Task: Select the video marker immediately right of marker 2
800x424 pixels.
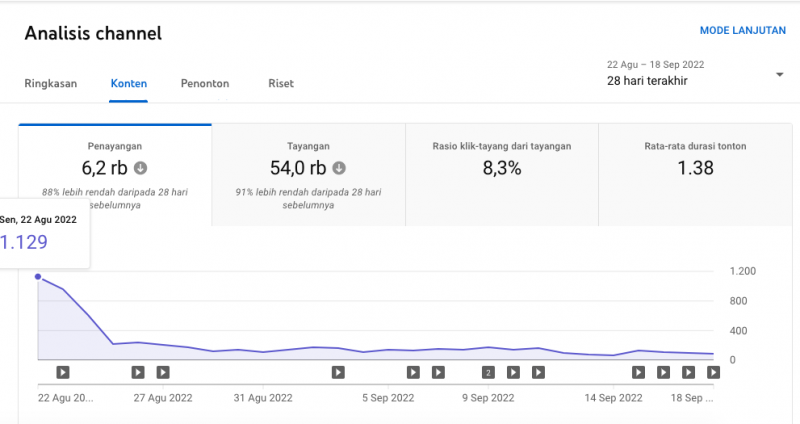Action: point(513,372)
